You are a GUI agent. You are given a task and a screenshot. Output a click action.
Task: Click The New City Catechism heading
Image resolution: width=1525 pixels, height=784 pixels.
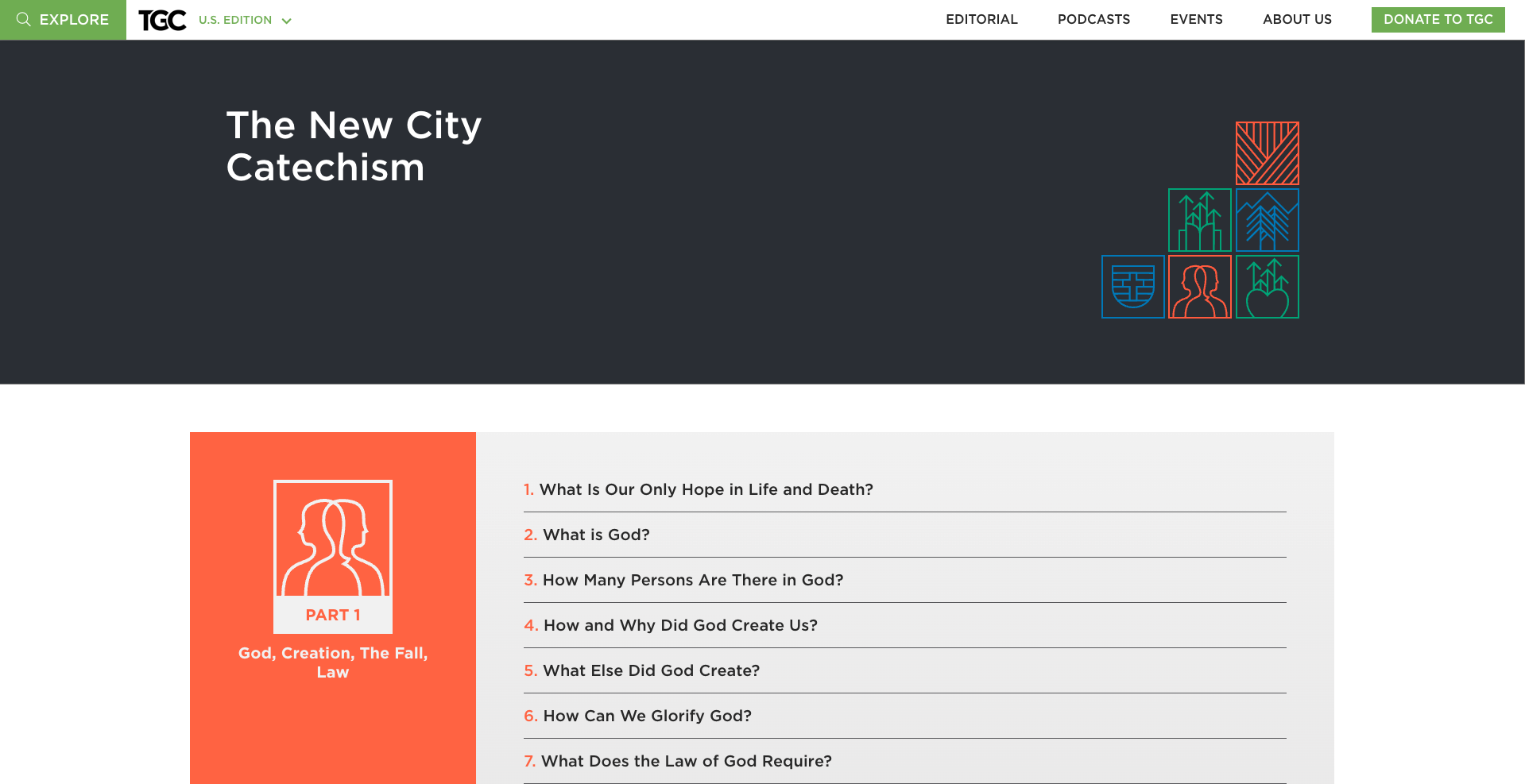(x=354, y=146)
